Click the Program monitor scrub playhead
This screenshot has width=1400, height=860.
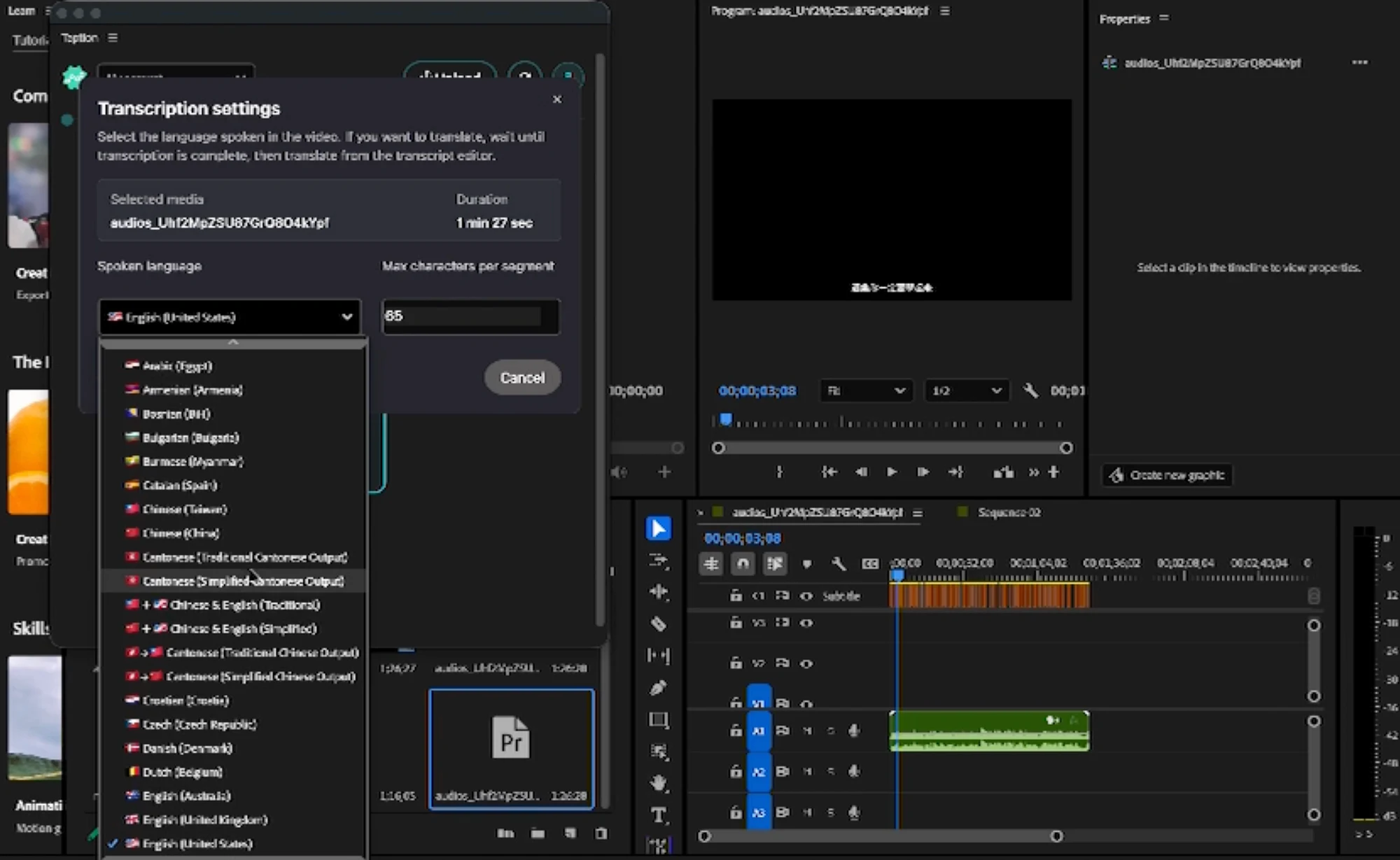tap(726, 420)
